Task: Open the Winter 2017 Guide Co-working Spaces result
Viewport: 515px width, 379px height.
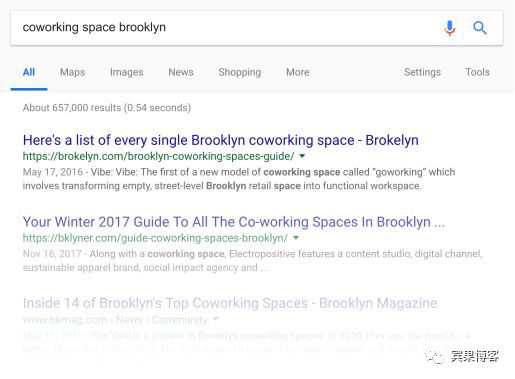Action: tap(234, 222)
